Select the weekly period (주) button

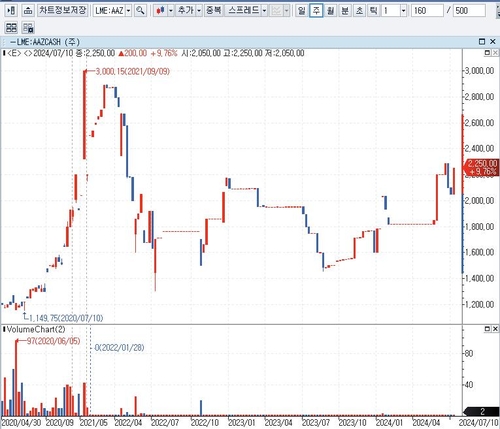pos(316,11)
